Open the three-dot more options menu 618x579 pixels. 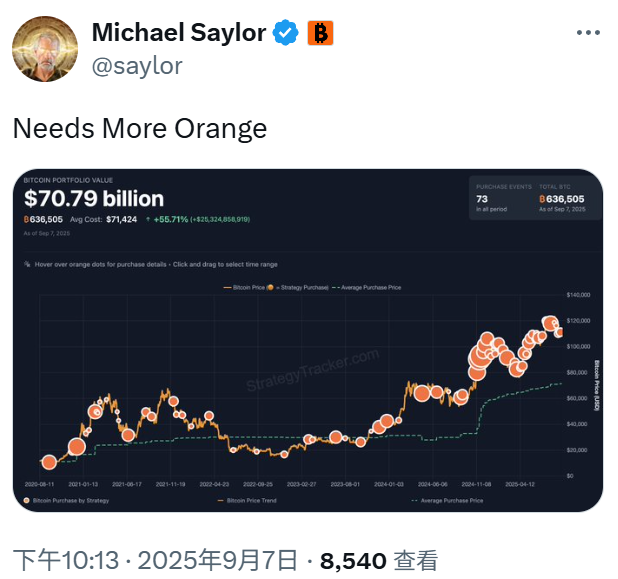coord(588,32)
